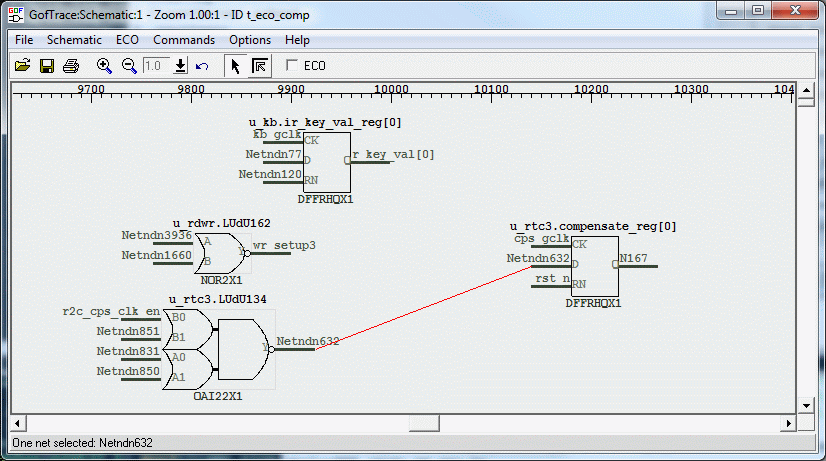Open the Commands menu
Image resolution: width=826 pixels, height=461 pixels.
click(x=184, y=40)
